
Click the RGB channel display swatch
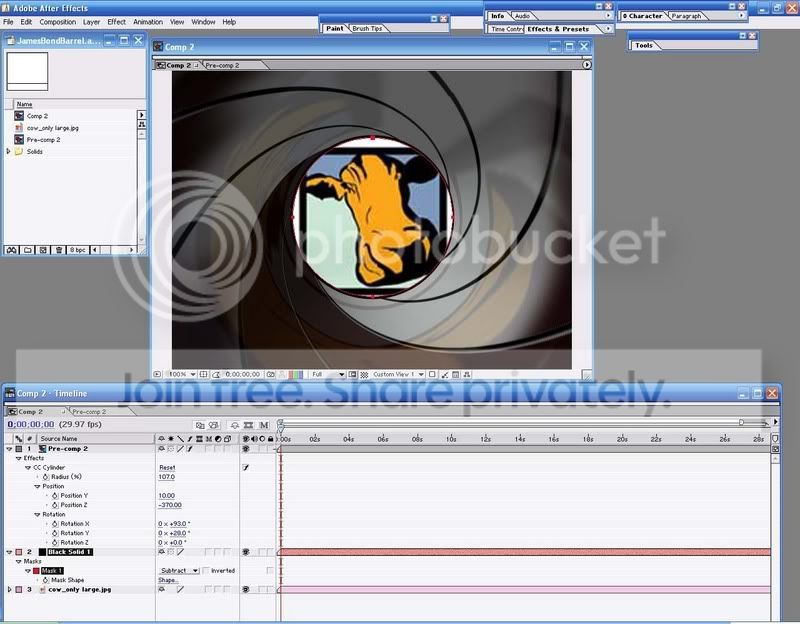[296, 375]
